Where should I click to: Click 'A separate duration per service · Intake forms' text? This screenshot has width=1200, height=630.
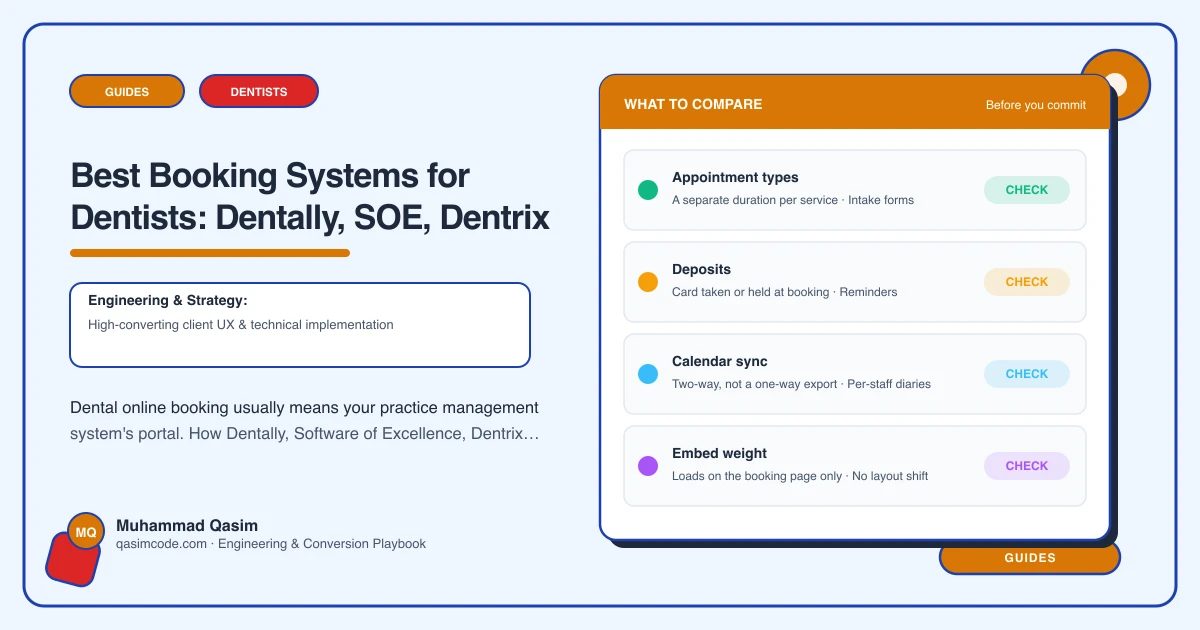(793, 200)
